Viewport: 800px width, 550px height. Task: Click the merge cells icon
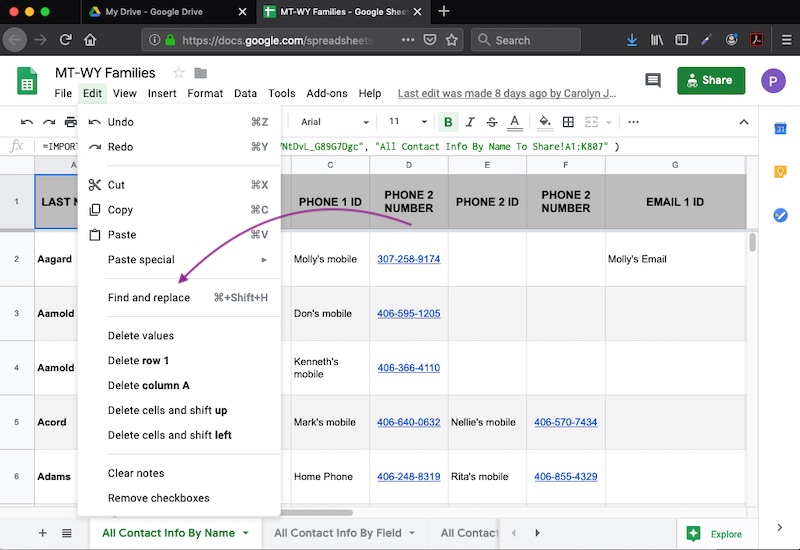click(x=591, y=122)
